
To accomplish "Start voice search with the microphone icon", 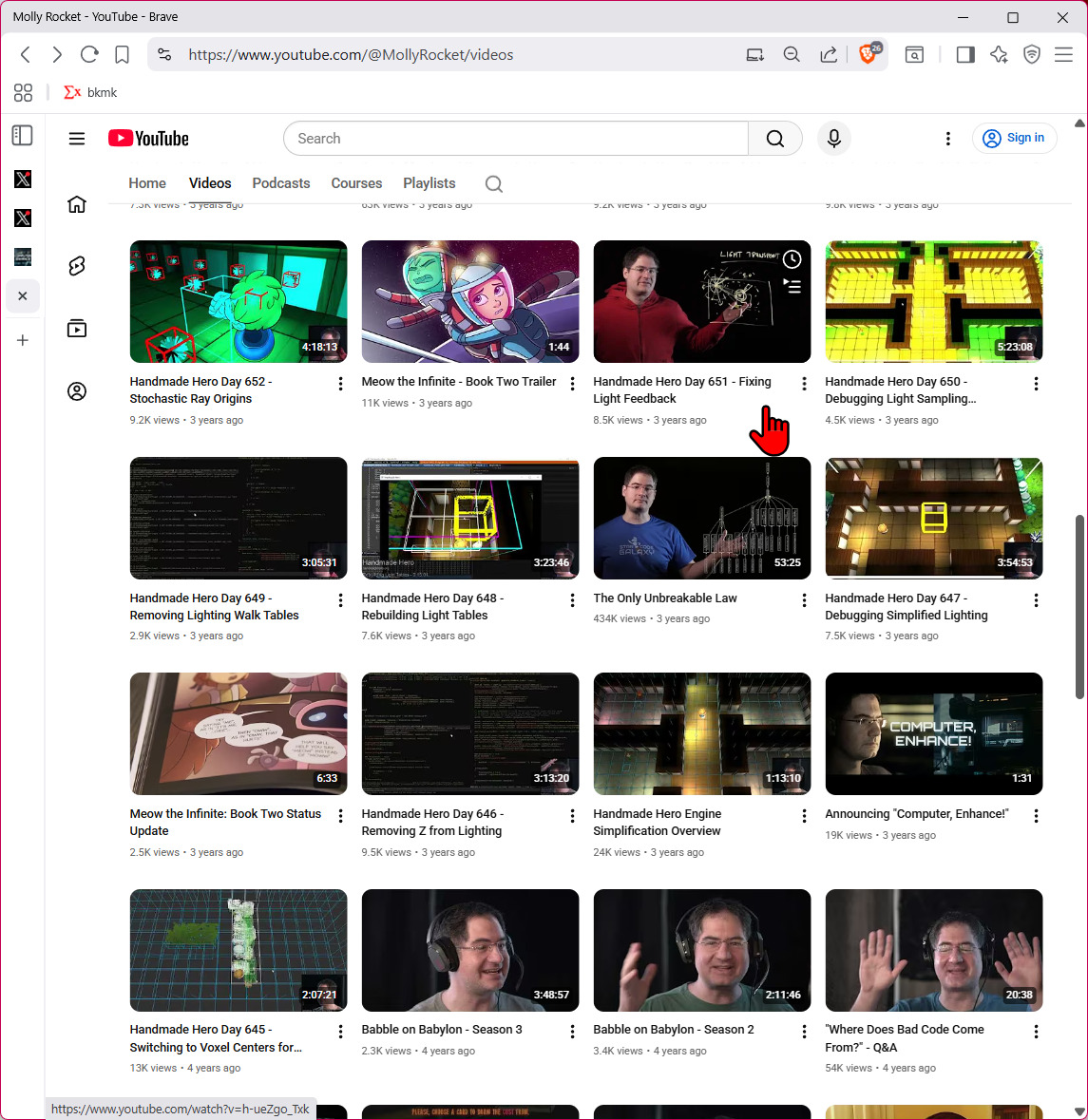I will (x=833, y=139).
